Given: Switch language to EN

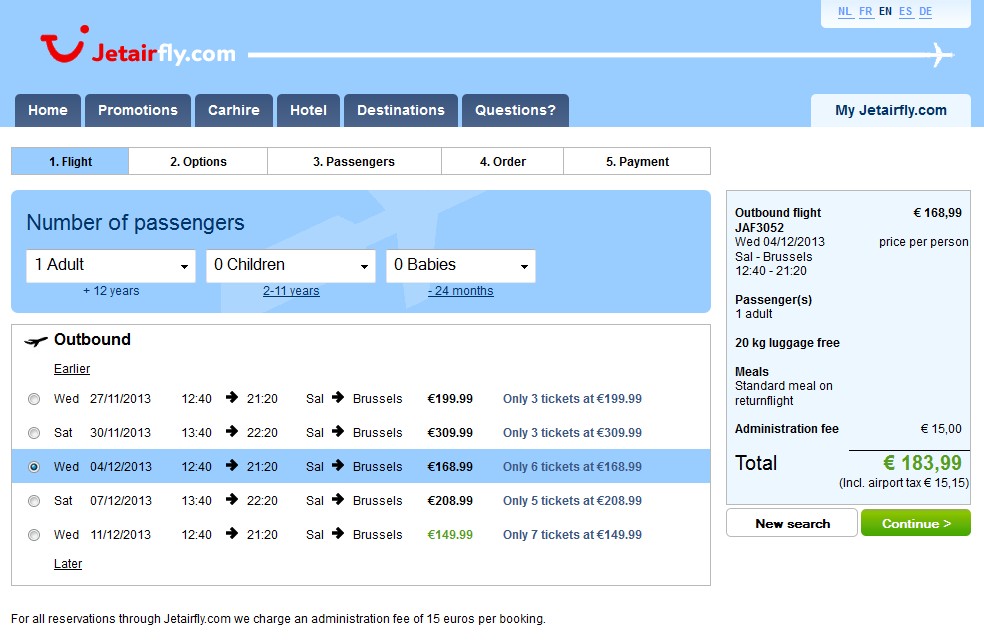Looking at the screenshot, I should [885, 11].
